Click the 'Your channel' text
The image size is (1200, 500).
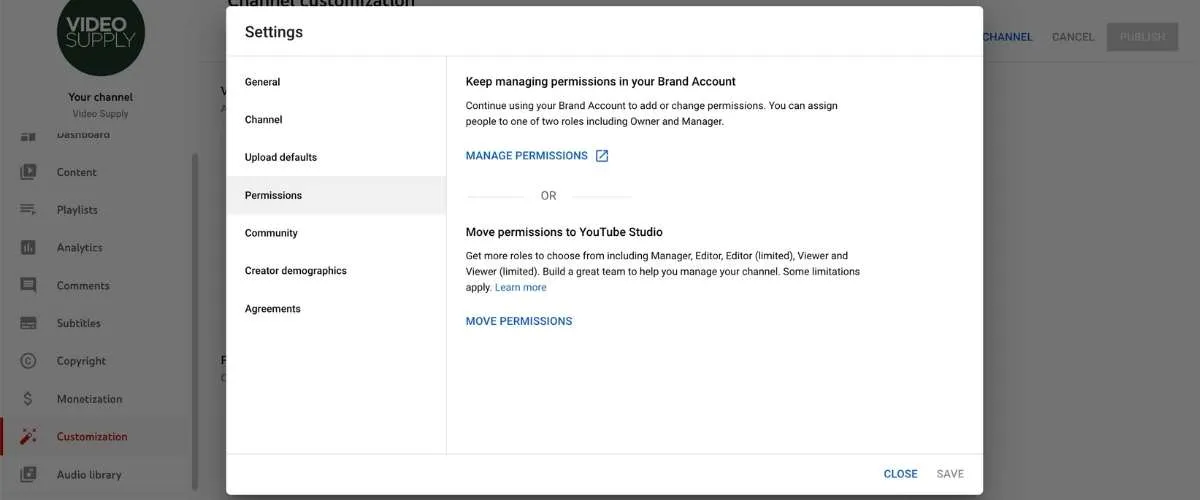click(100, 97)
